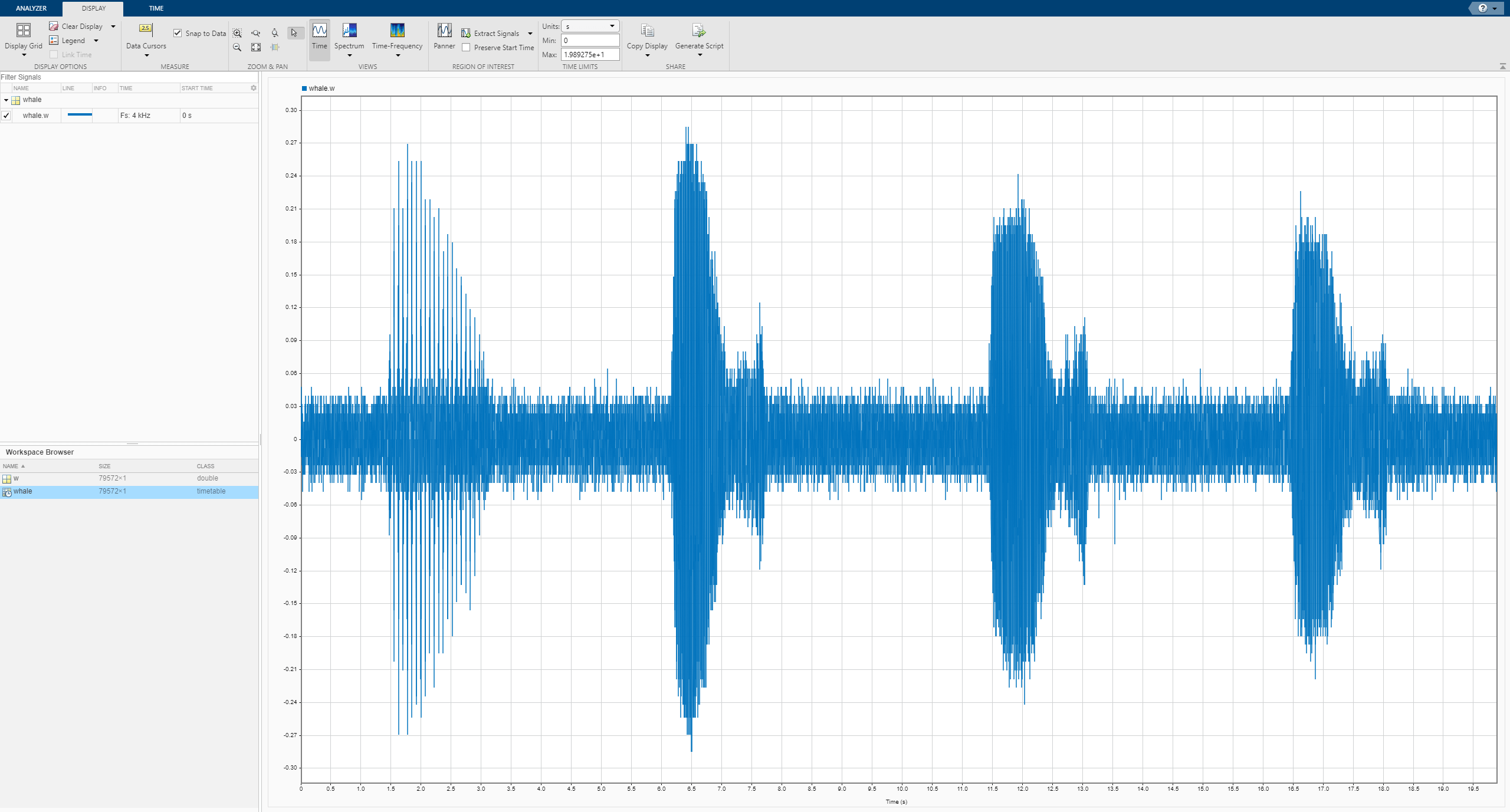This screenshot has height=812, width=1510.
Task: Uncheck Snap to Data
Action: 178,33
